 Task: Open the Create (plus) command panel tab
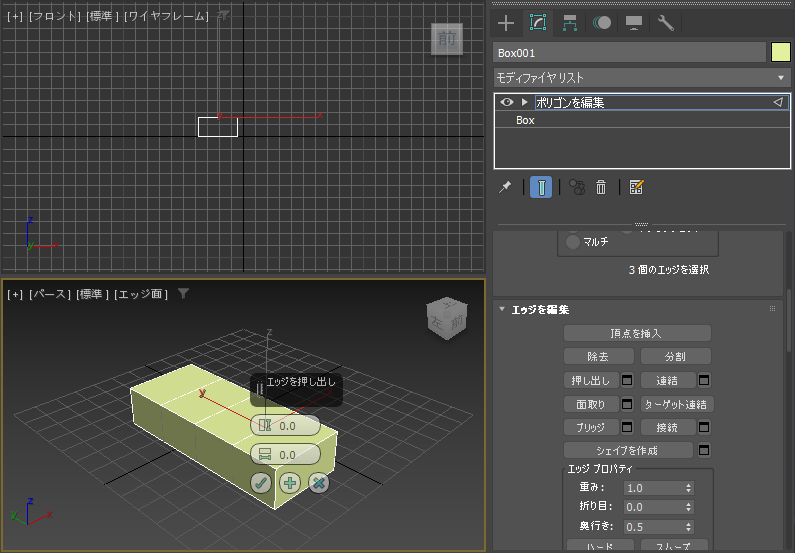(x=506, y=23)
